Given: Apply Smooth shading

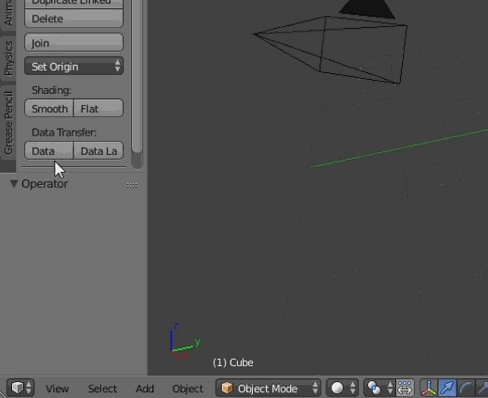Looking at the screenshot, I should click(x=49, y=108).
